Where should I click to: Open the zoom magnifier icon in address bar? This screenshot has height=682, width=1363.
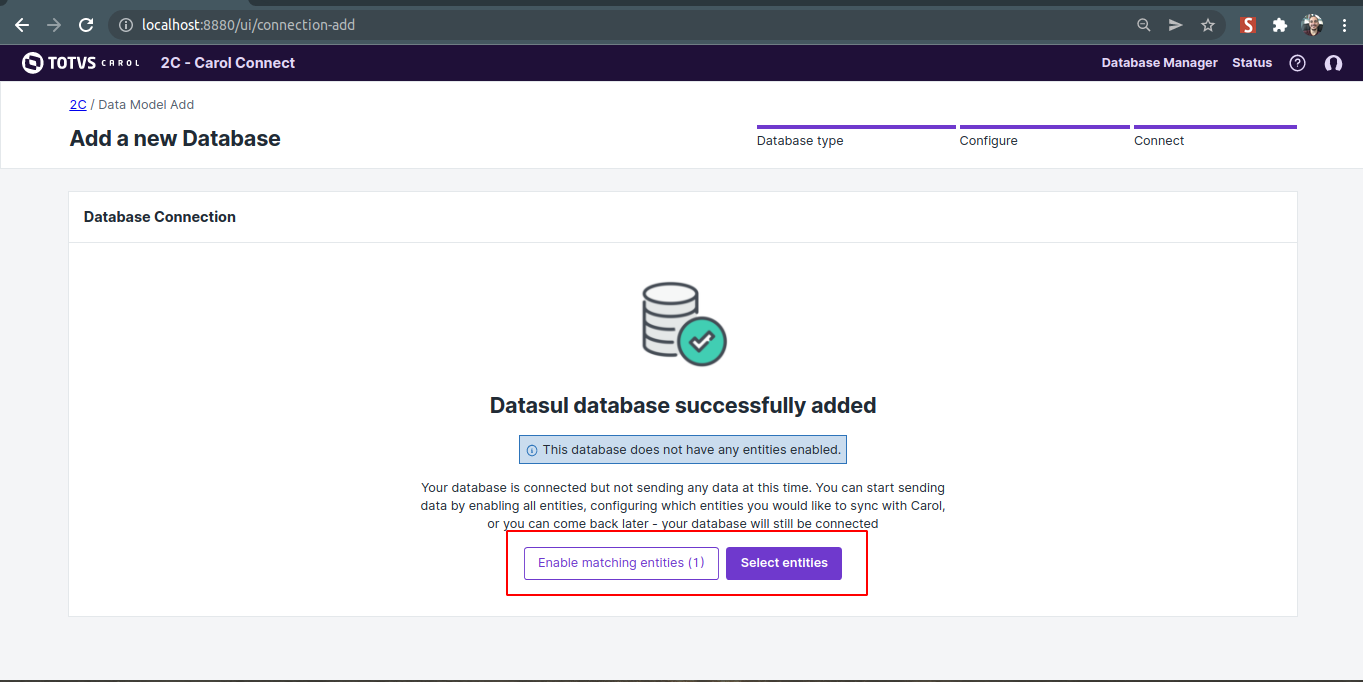[x=1144, y=25]
